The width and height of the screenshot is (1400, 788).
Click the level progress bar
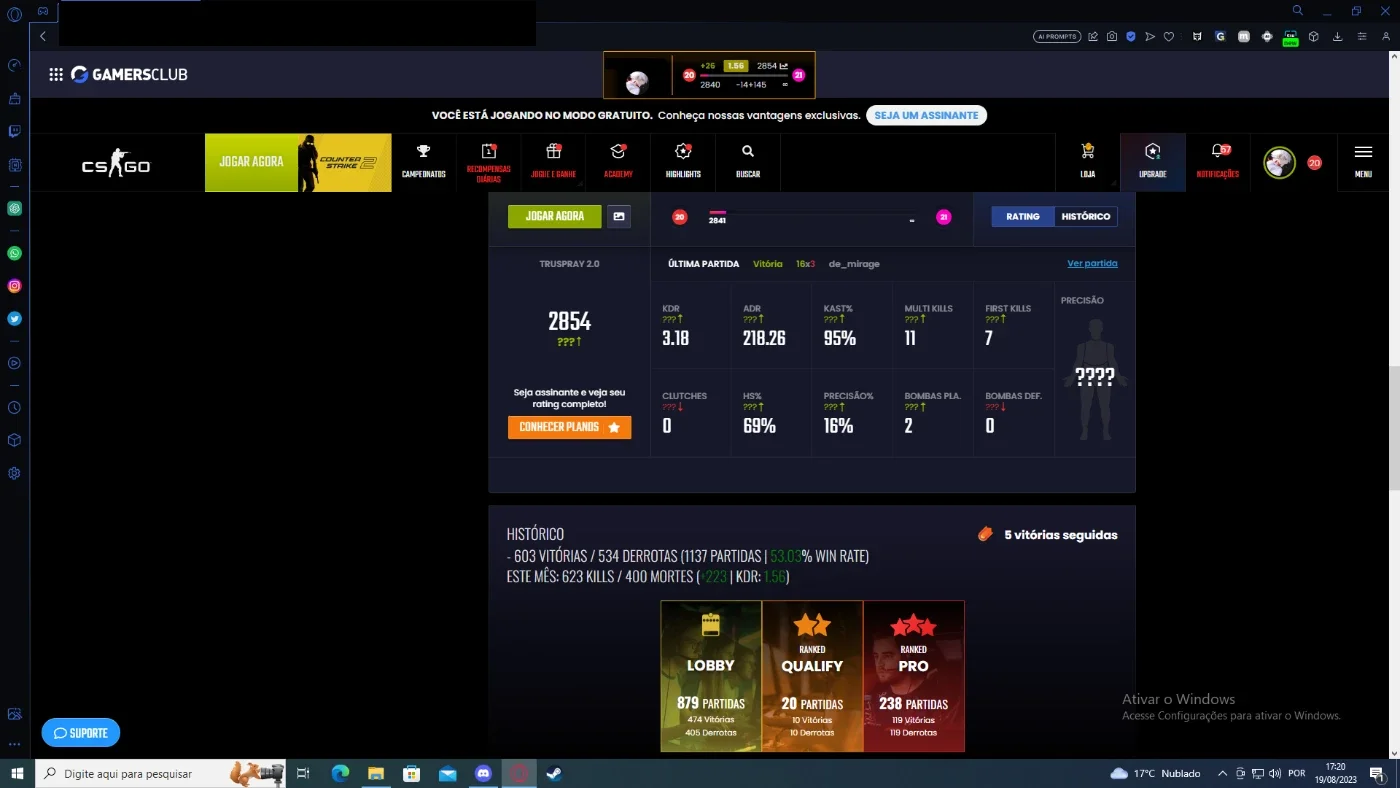tap(811, 214)
